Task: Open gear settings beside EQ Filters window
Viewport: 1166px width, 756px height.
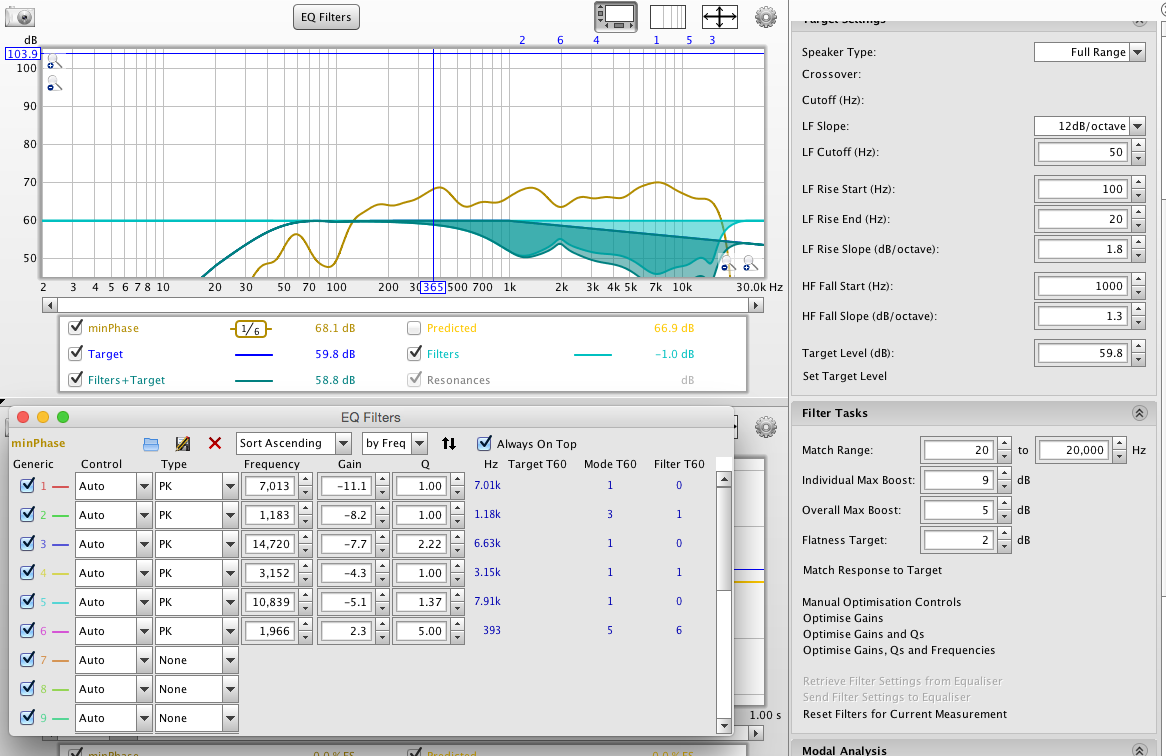Action: (x=765, y=427)
